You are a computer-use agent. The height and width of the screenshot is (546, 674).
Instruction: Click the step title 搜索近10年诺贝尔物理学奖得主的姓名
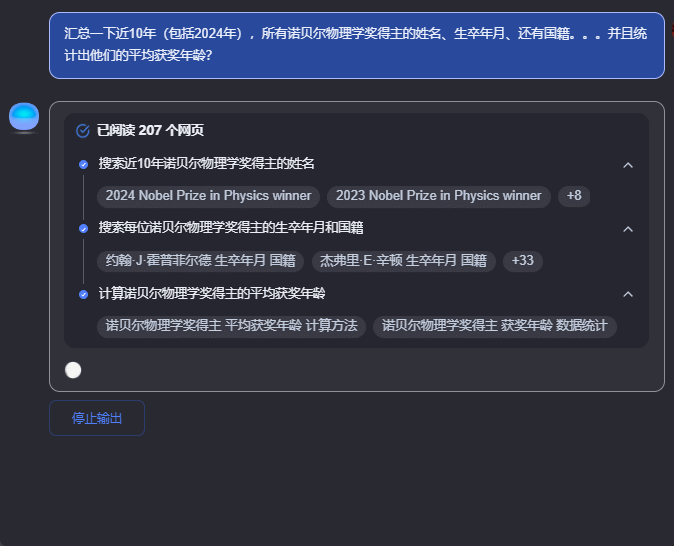206,164
